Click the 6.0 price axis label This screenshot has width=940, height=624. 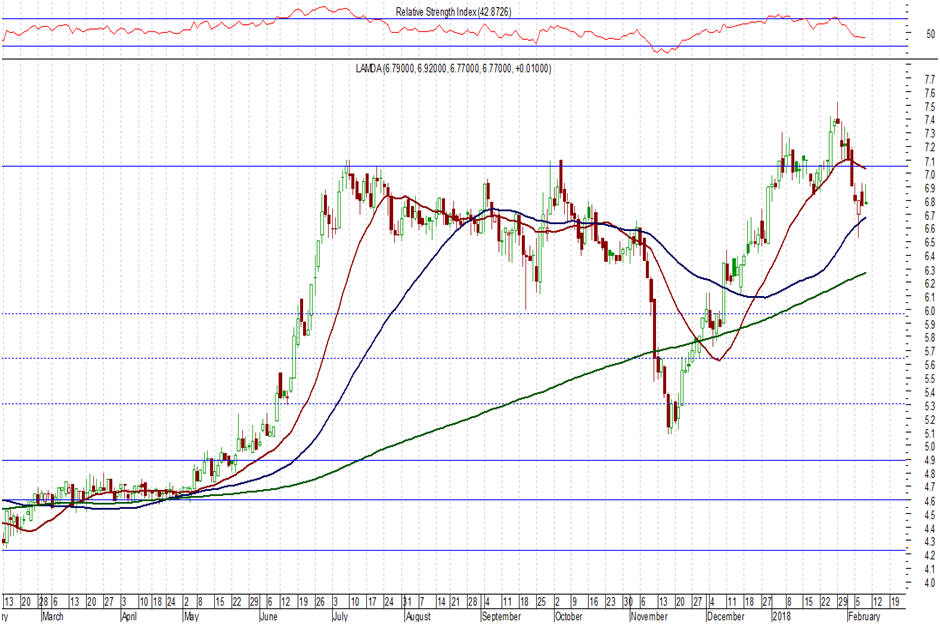click(x=930, y=311)
